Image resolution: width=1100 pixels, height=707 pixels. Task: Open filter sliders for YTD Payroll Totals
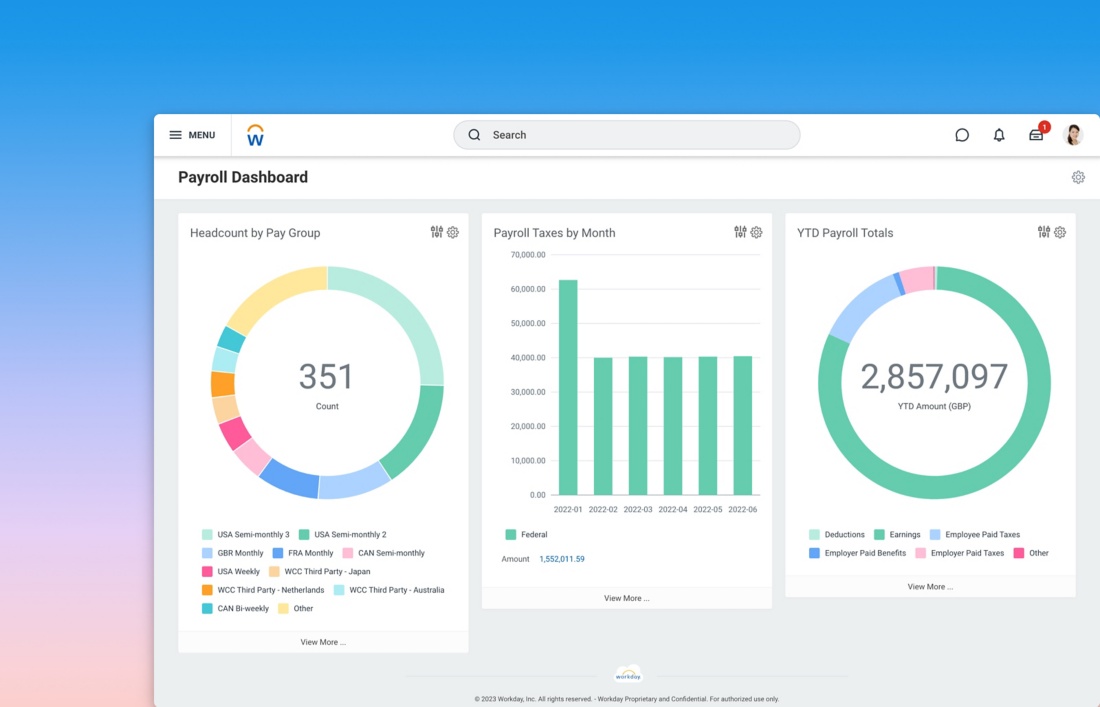click(x=1044, y=232)
